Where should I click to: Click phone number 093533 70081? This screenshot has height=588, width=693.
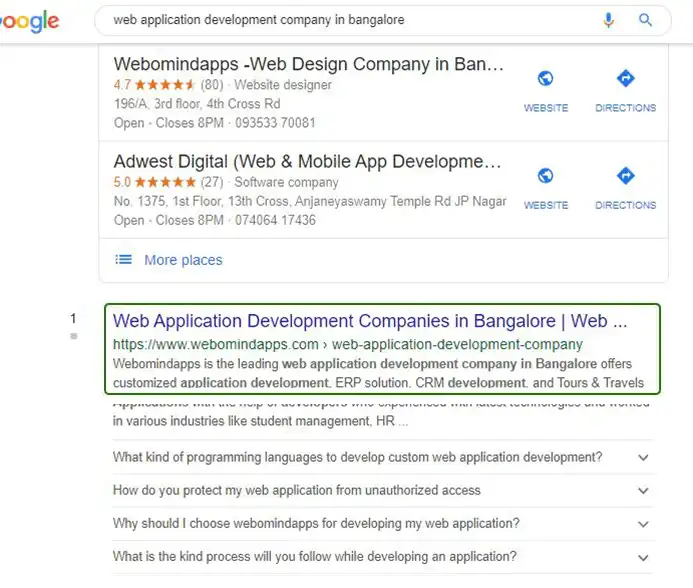275,123
